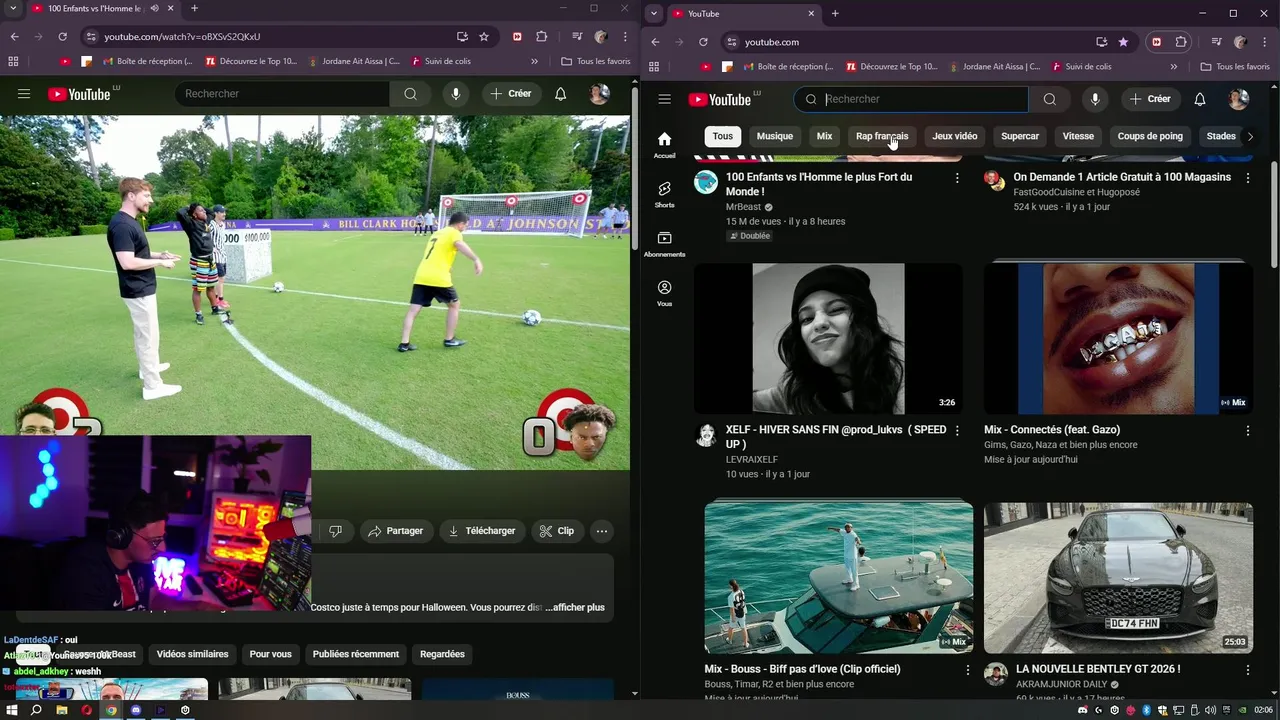
Task: Open options menu for Mix - Connectés
Action: (1247, 431)
